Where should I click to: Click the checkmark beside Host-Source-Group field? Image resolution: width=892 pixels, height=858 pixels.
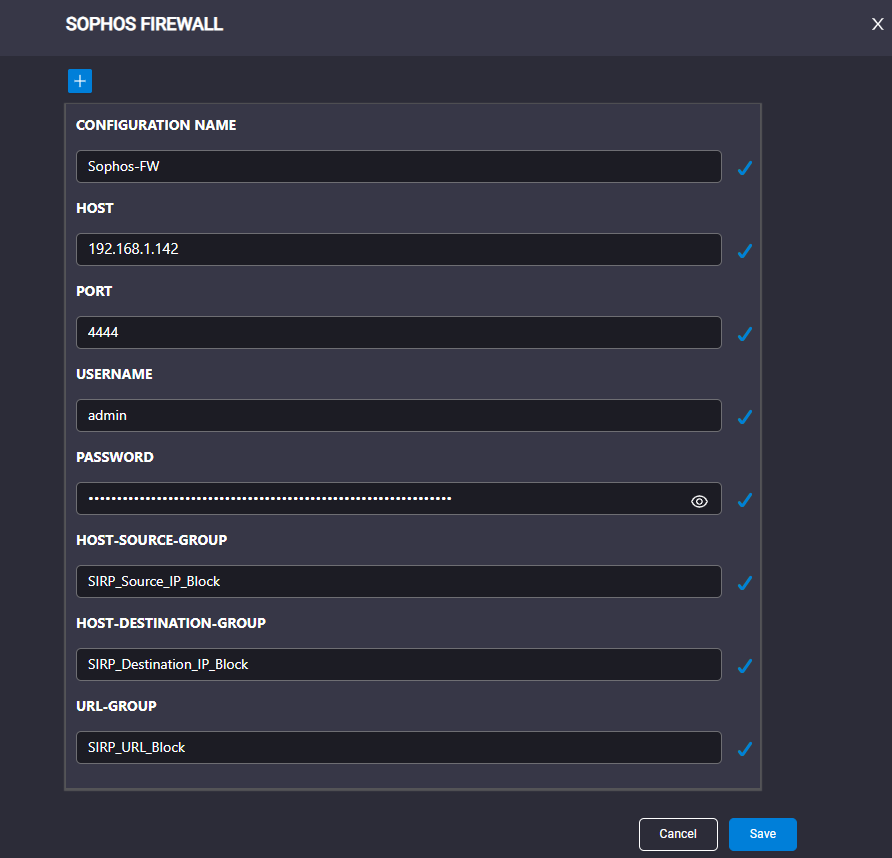[745, 583]
